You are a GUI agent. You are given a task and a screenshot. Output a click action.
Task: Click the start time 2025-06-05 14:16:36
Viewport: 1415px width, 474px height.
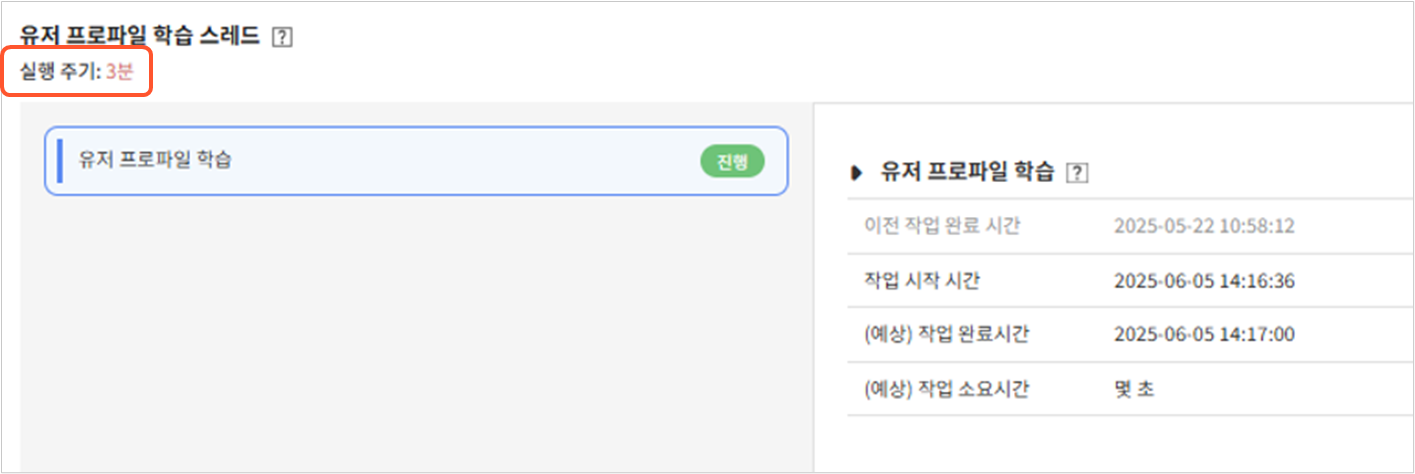click(x=1204, y=281)
